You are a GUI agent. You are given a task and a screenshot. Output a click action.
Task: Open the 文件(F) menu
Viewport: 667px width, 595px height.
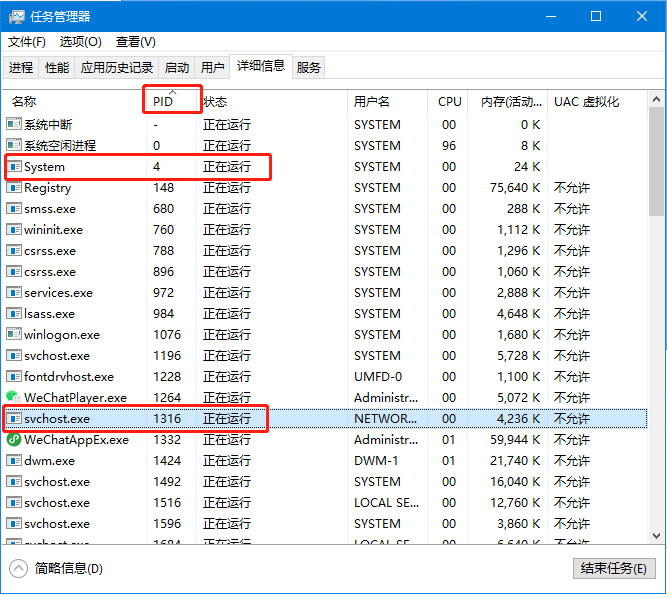(x=27, y=42)
